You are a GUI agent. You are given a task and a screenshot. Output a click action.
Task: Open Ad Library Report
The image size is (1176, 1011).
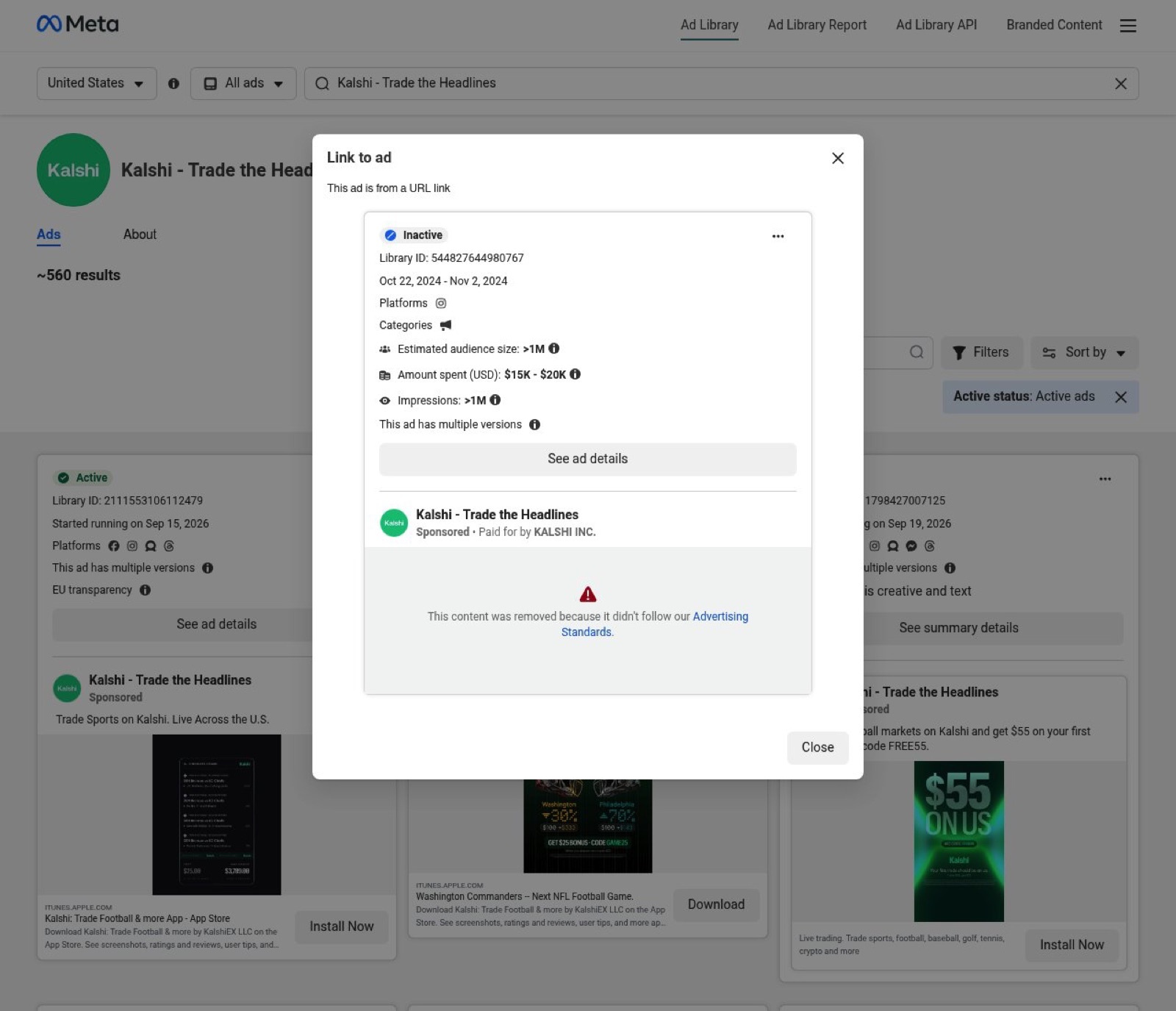817,25
